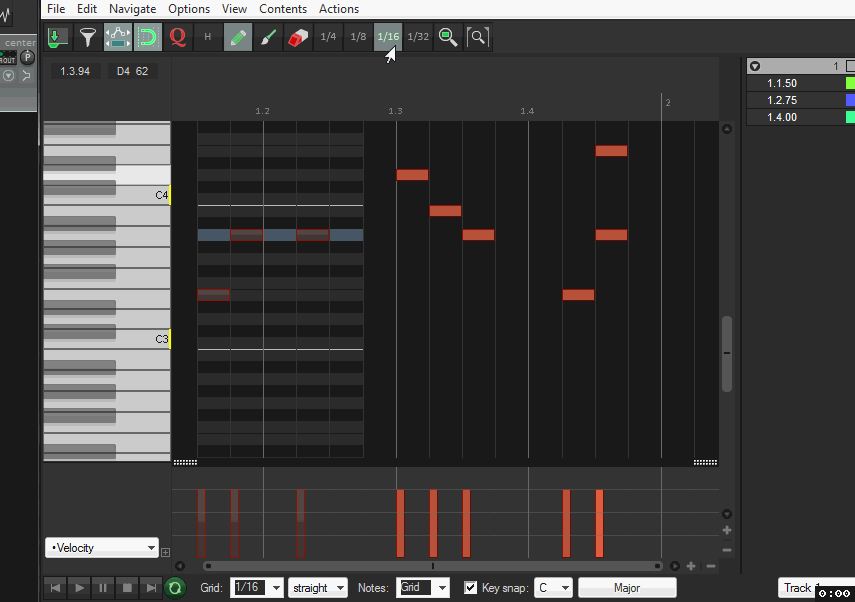
Task: Open the Navigate menu
Action: click(133, 9)
